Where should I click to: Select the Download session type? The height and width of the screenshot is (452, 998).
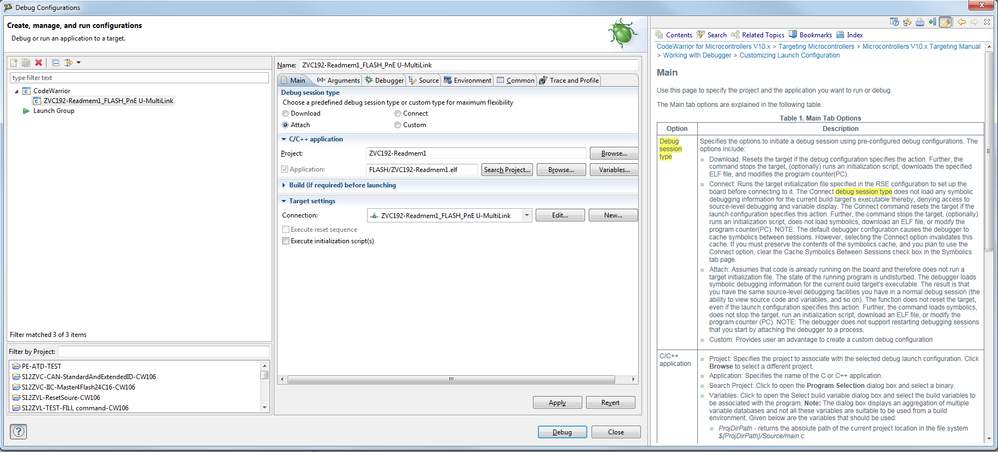click(x=286, y=113)
